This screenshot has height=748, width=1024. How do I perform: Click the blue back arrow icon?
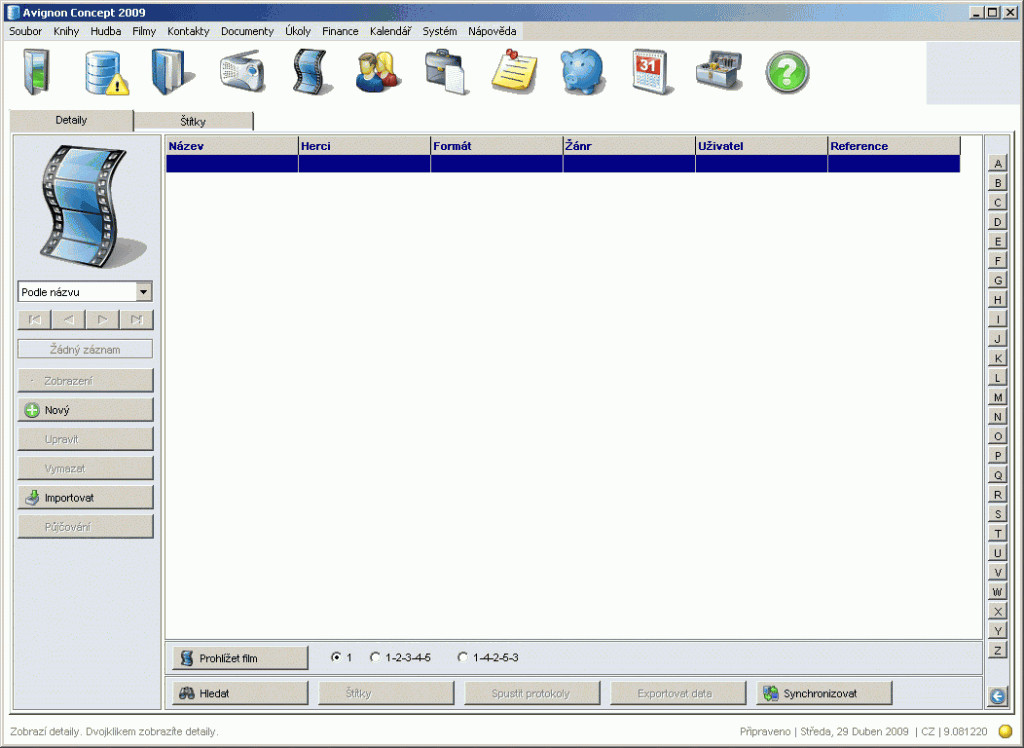997,696
